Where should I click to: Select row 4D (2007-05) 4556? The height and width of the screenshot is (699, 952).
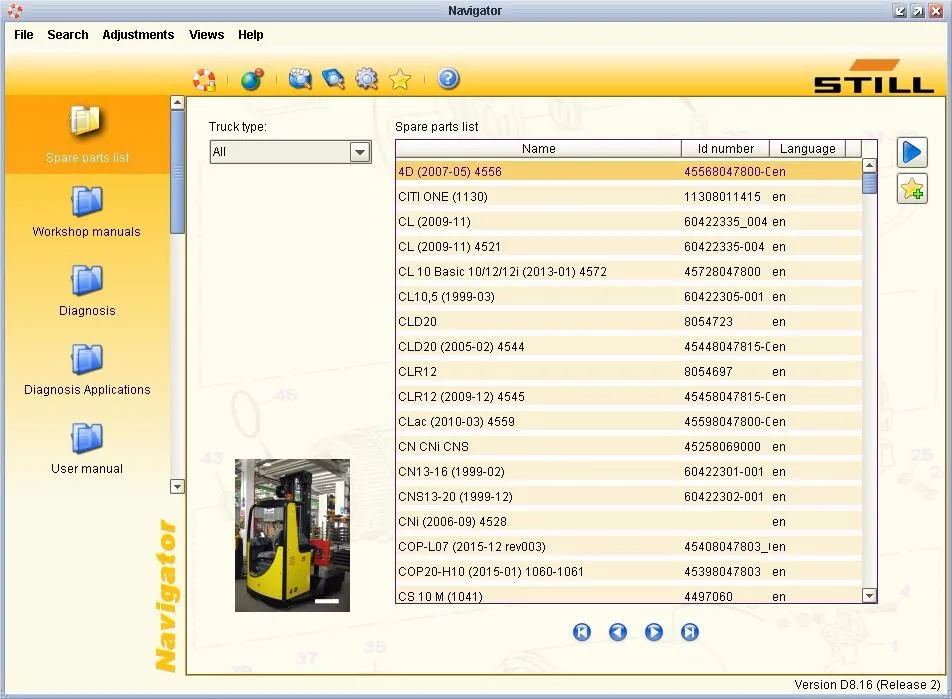(628, 172)
